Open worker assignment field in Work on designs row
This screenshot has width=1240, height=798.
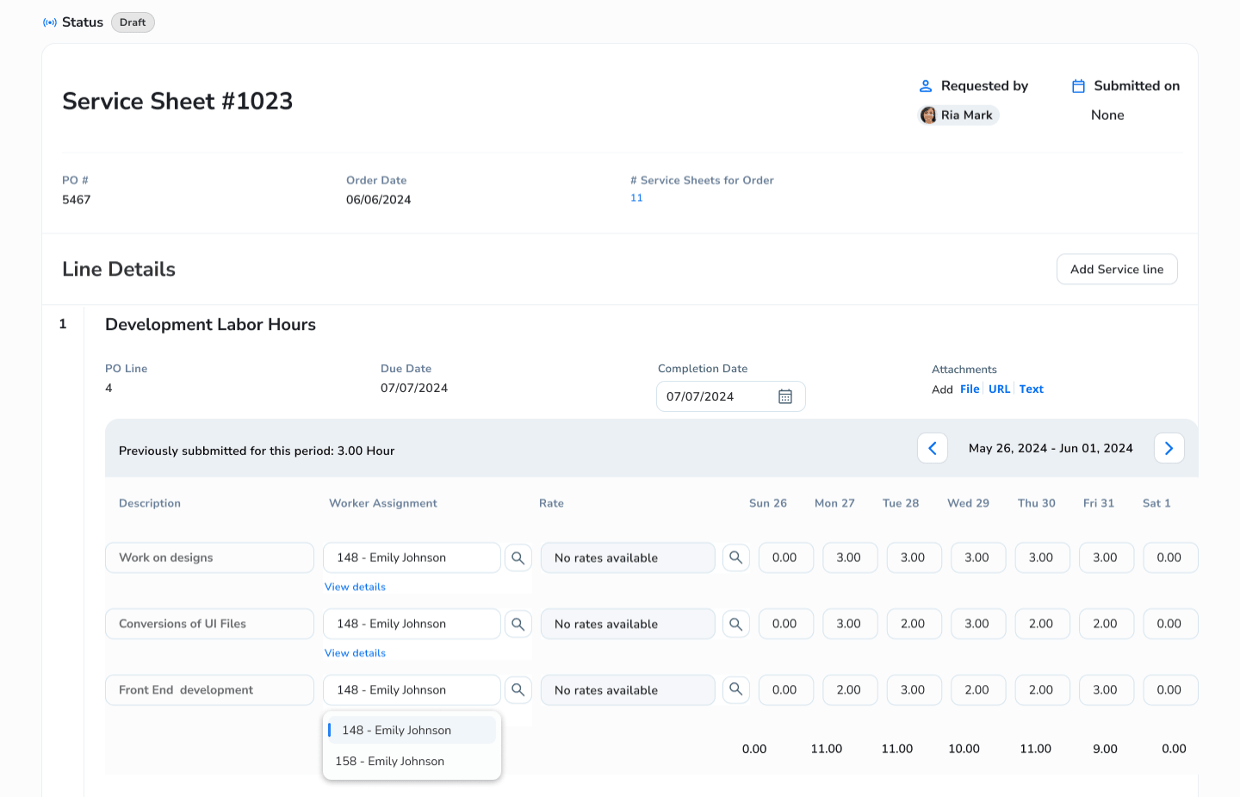pyautogui.click(x=412, y=558)
